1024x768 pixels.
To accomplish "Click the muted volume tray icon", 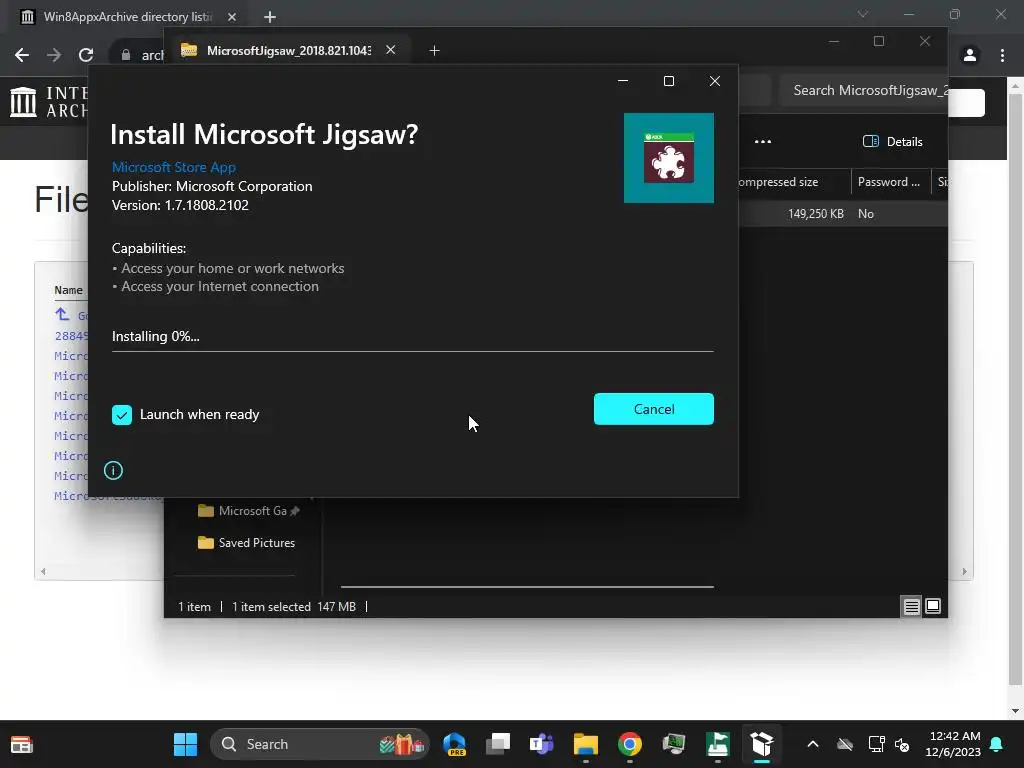I will 902,744.
